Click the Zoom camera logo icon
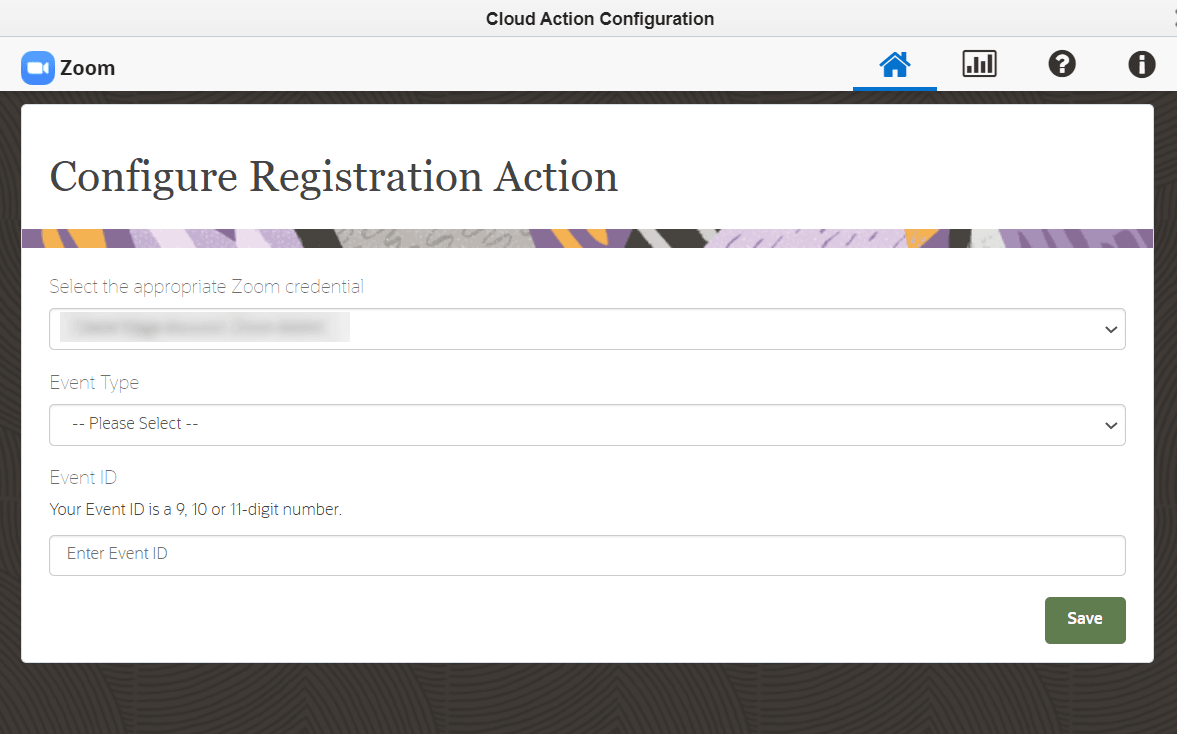The height and width of the screenshot is (734, 1177). (38, 68)
